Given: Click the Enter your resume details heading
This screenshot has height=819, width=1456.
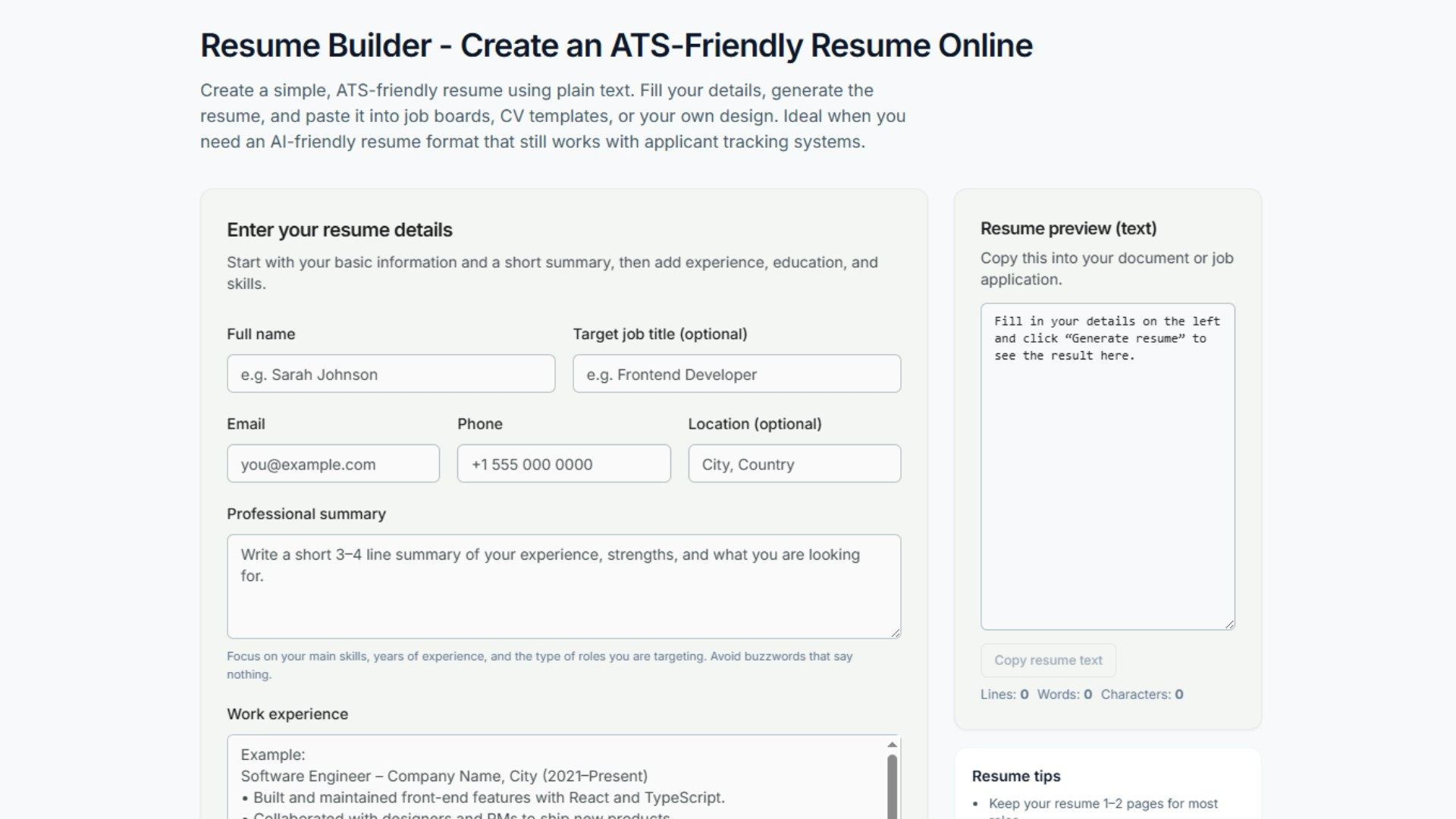Looking at the screenshot, I should [x=339, y=230].
